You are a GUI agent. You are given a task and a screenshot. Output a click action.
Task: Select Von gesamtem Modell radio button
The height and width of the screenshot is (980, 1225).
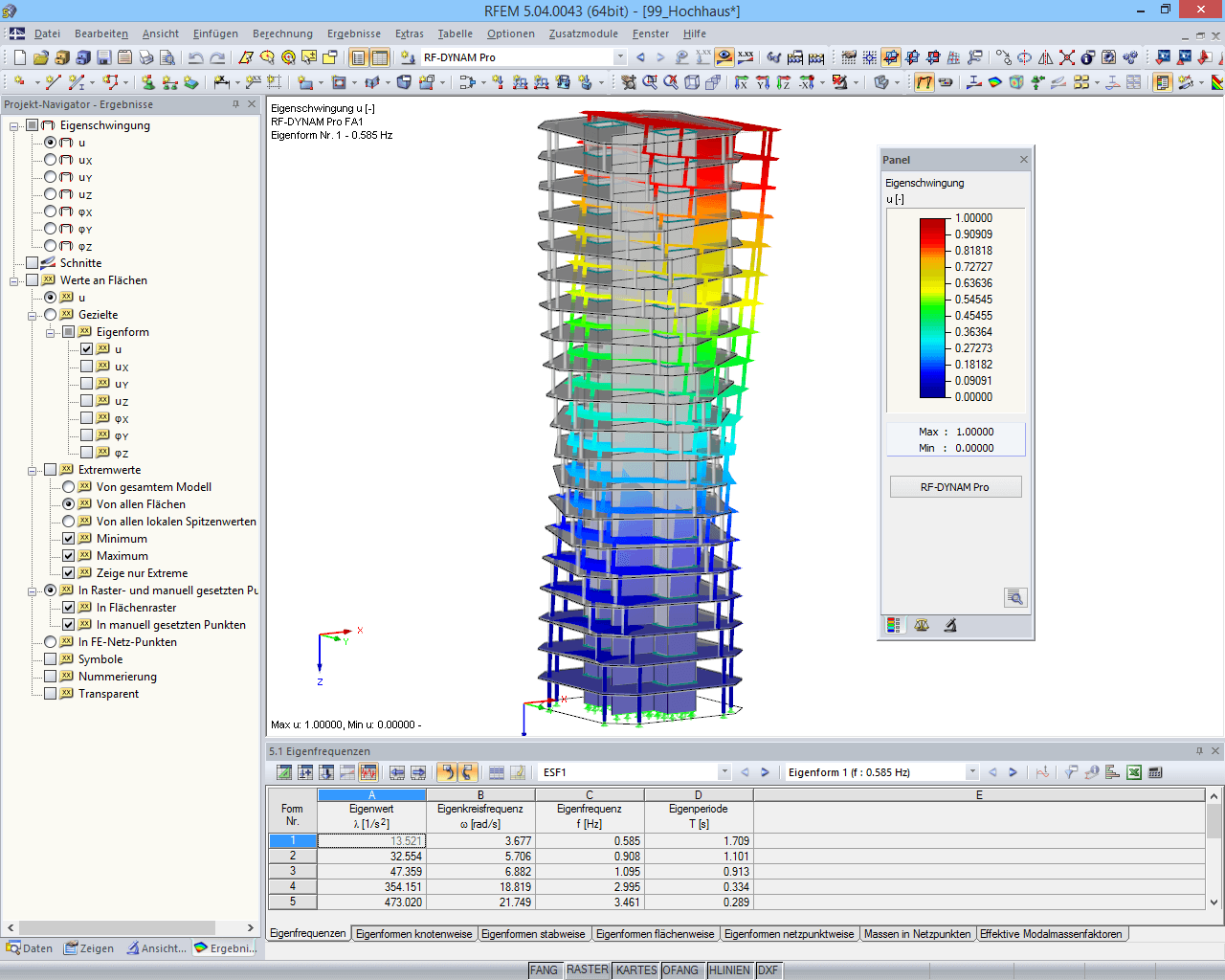pos(69,487)
